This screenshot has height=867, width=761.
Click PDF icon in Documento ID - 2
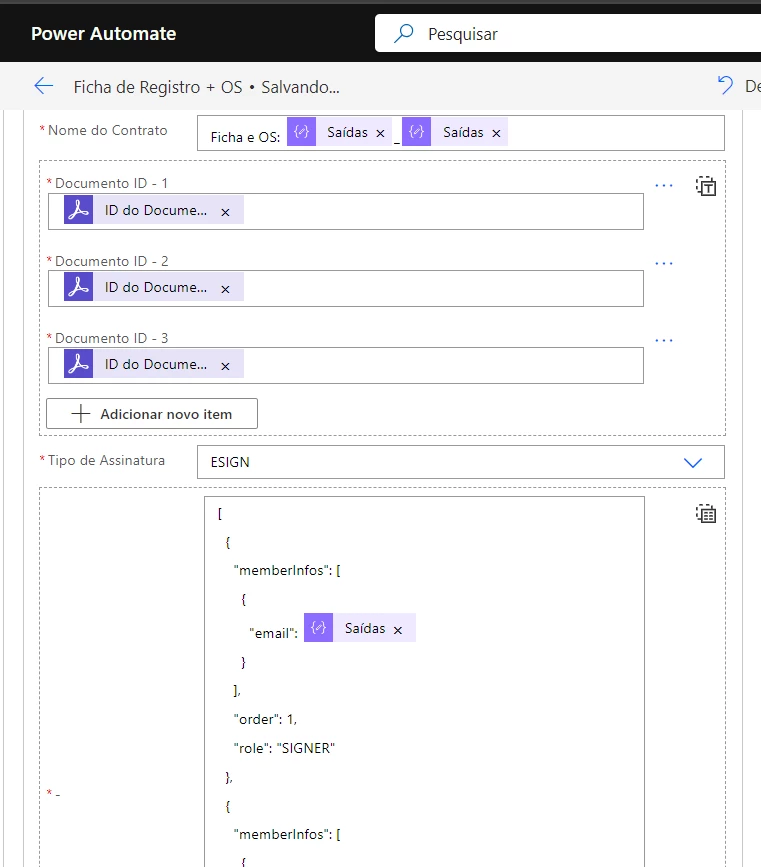tap(79, 287)
